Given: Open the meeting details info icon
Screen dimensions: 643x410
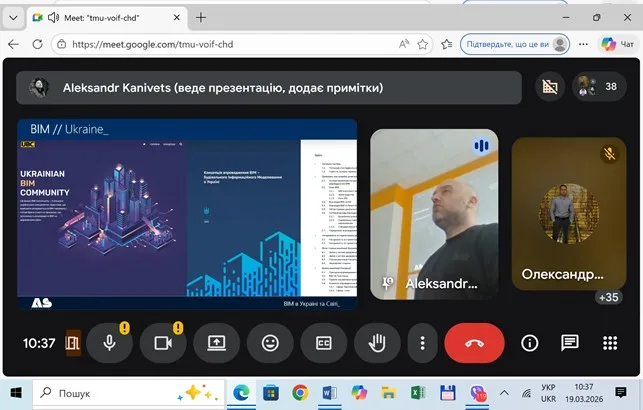Looking at the screenshot, I should [530, 343].
